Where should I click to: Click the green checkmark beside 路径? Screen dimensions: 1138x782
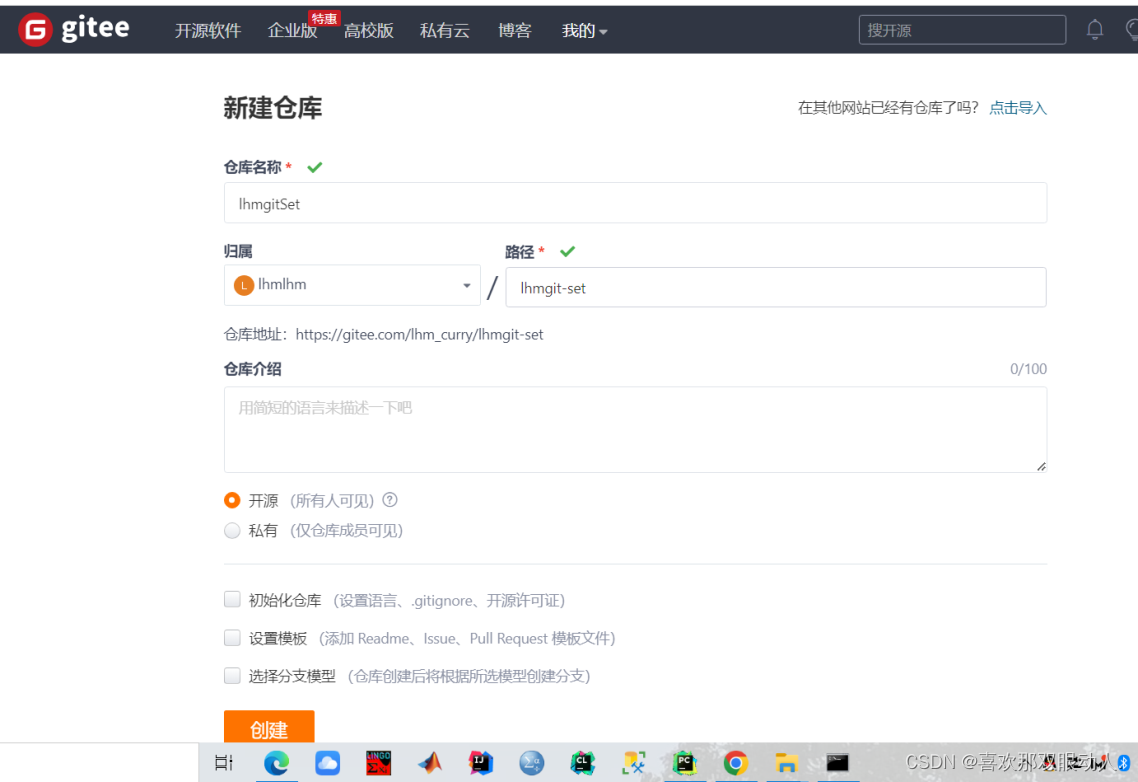pyautogui.click(x=567, y=251)
